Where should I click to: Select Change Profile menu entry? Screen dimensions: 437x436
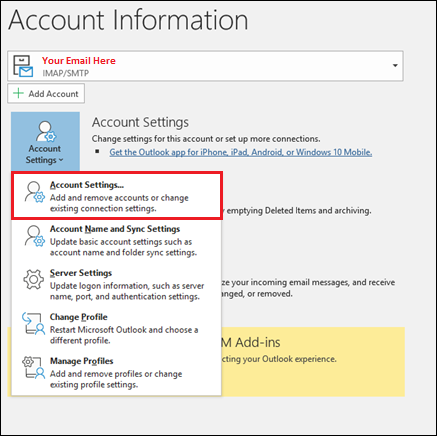pos(116,328)
